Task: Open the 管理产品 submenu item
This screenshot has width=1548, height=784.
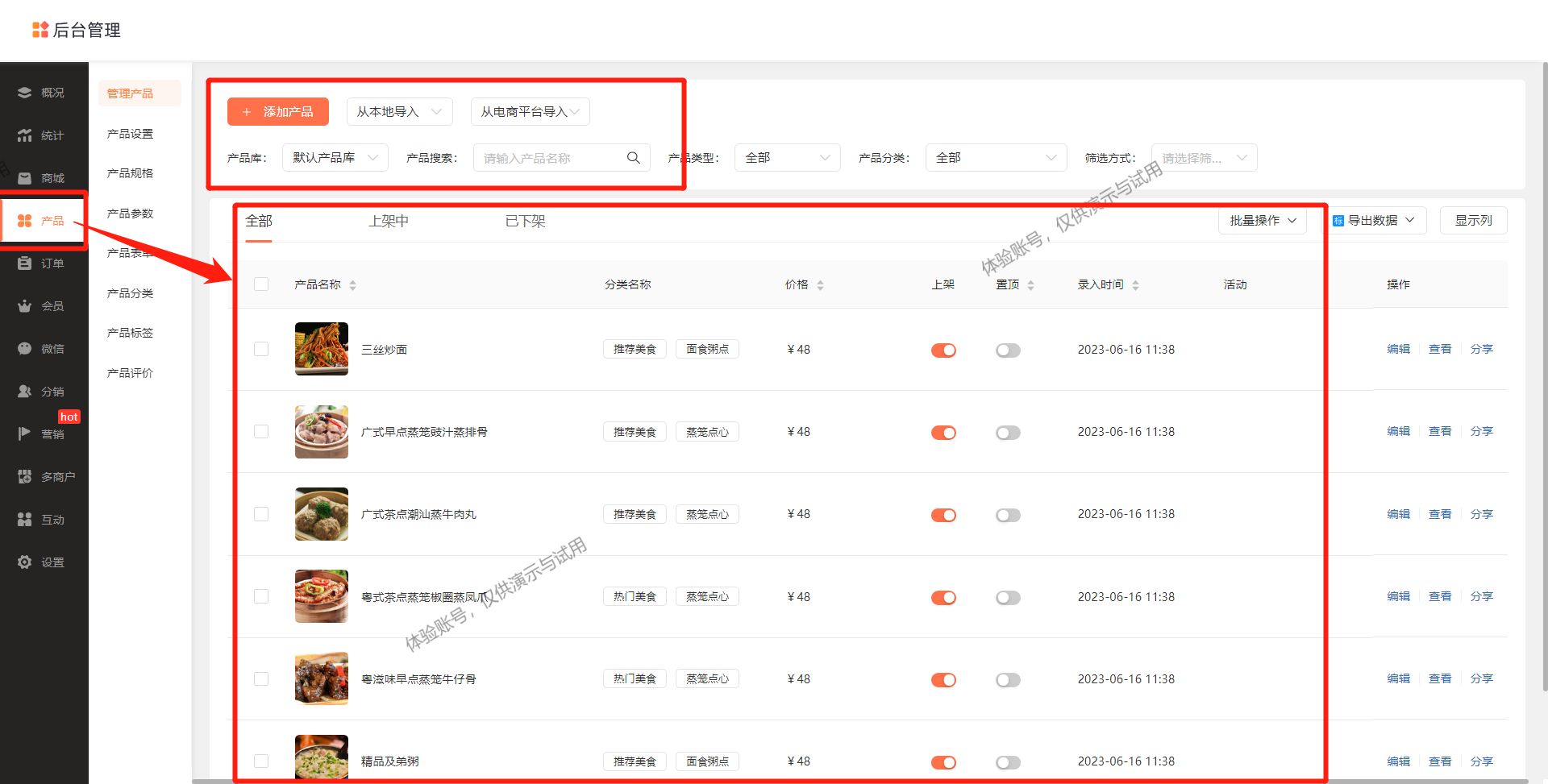Action: [x=139, y=93]
